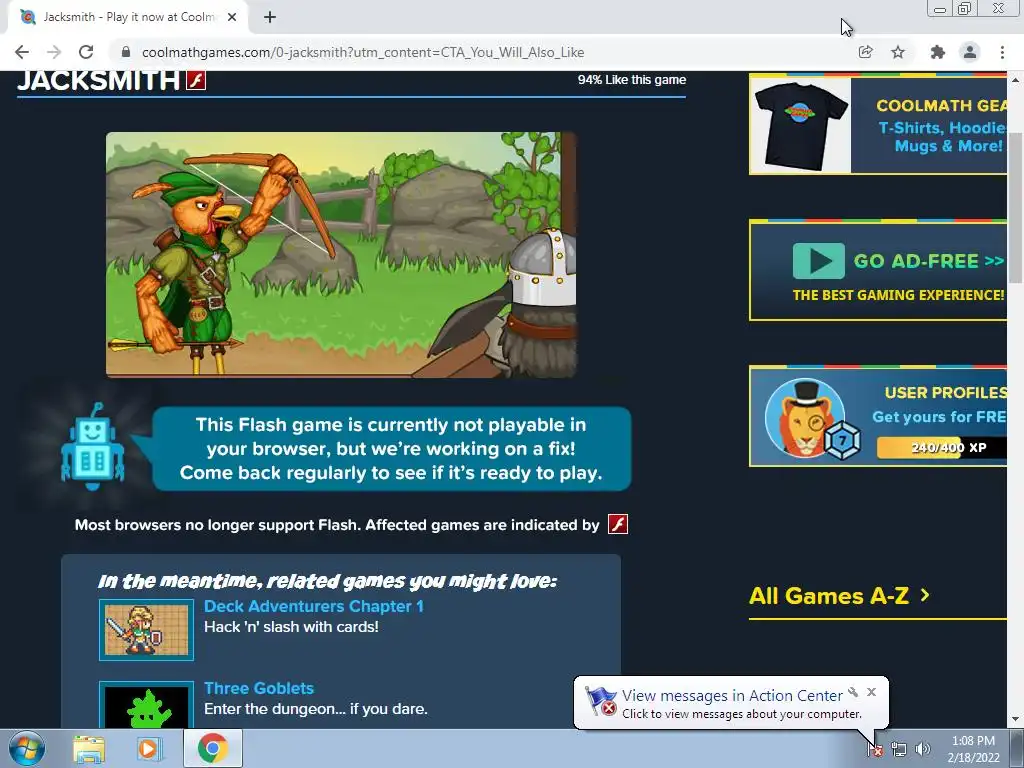Close the Jacksmith tab
This screenshot has width=1024, height=768.
coord(232,17)
